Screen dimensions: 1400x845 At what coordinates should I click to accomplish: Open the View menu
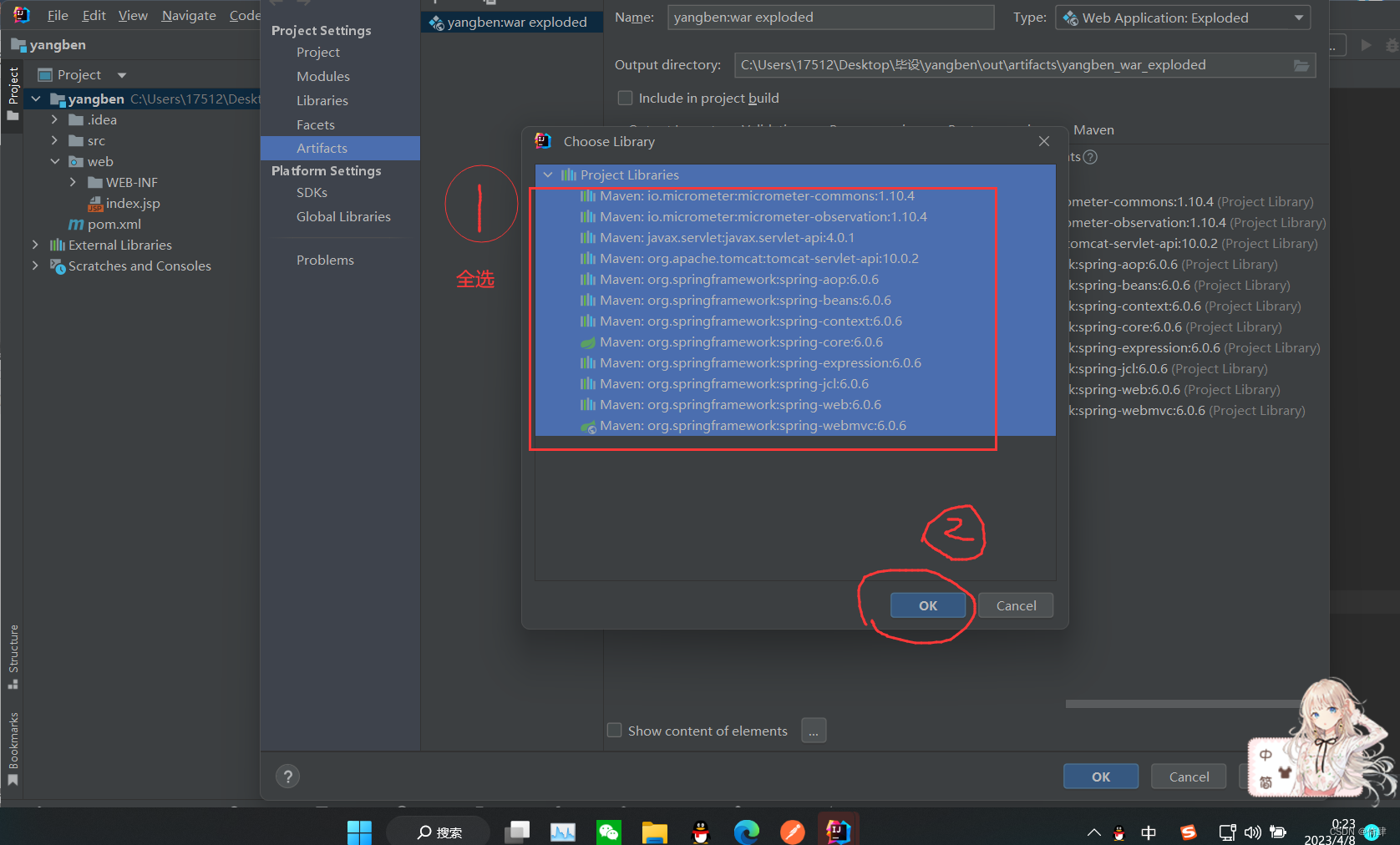tap(133, 15)
